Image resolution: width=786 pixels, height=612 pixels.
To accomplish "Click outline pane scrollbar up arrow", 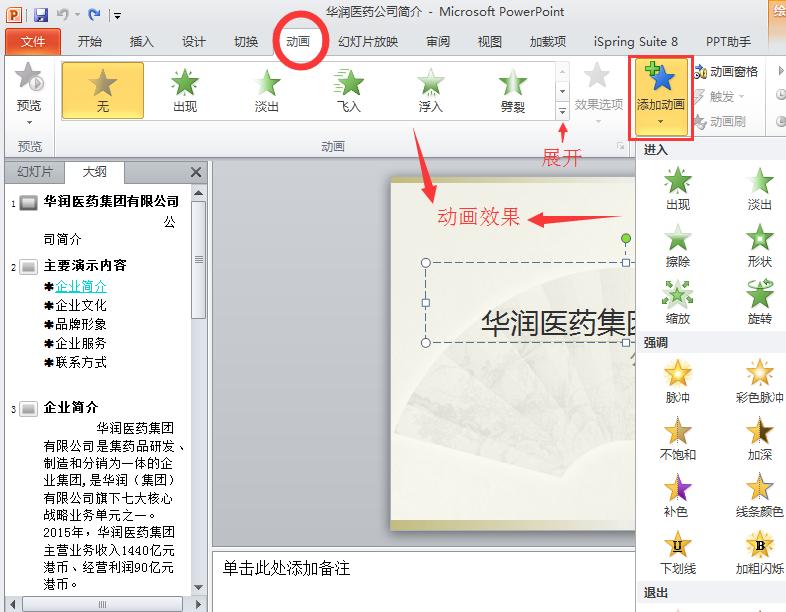I will pos(199,193).
